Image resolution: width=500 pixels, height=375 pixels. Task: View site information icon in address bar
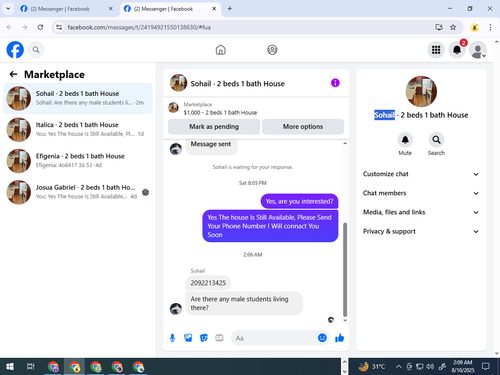point(59,27)
